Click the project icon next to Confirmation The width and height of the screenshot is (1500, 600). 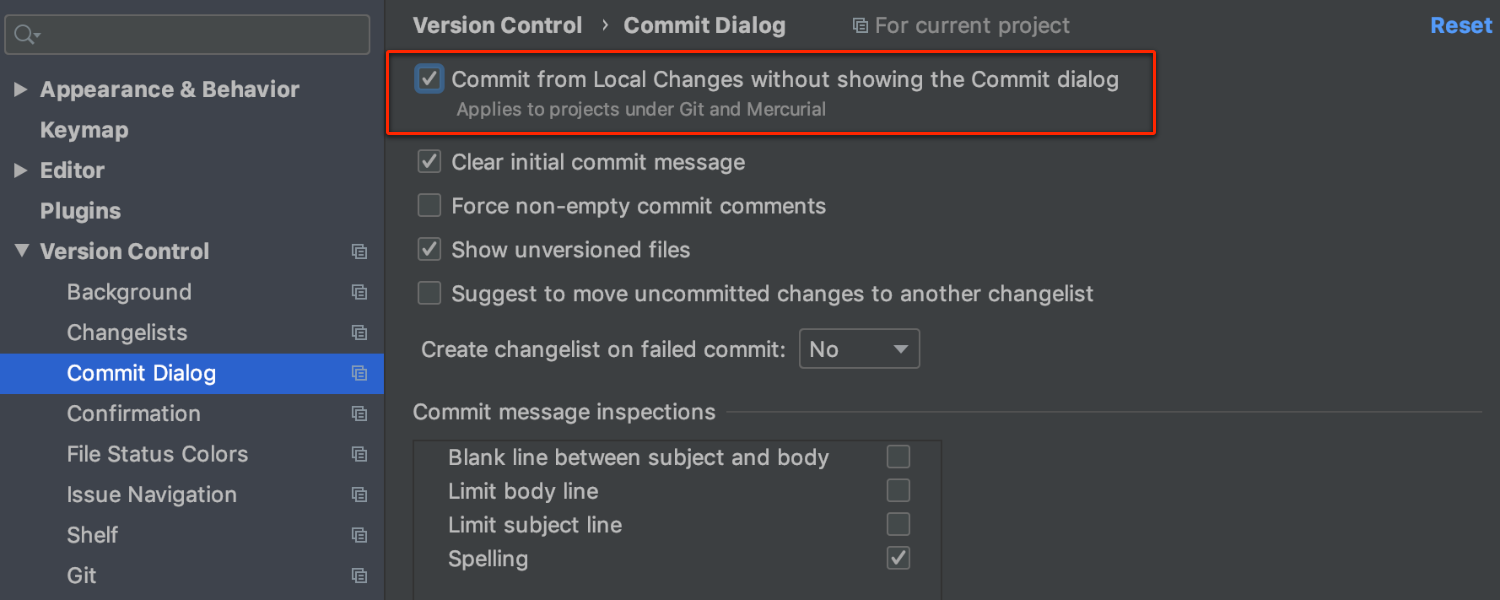(359, 414)
